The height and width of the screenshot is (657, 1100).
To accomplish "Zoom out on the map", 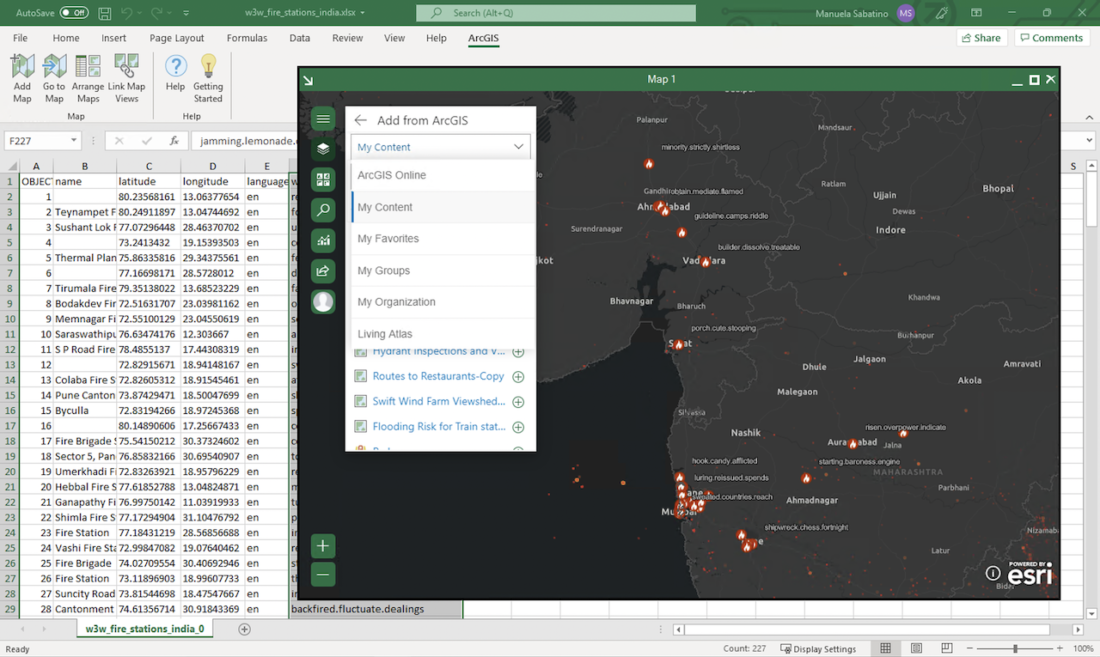I will [323, 575].
